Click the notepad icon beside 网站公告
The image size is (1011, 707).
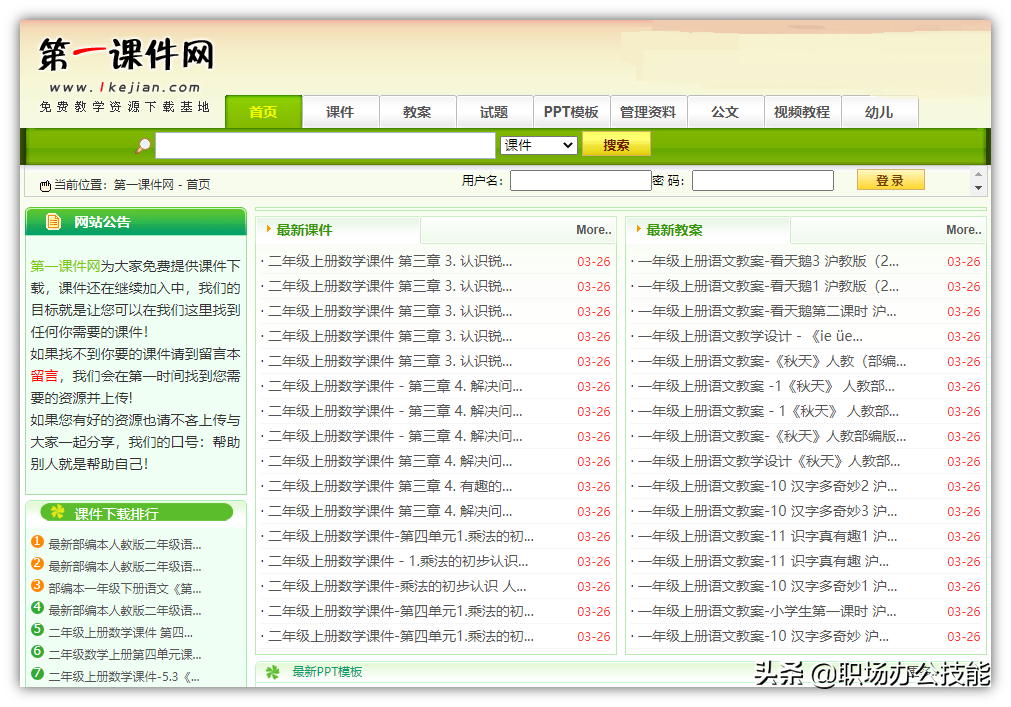click(x=51, y=221)
